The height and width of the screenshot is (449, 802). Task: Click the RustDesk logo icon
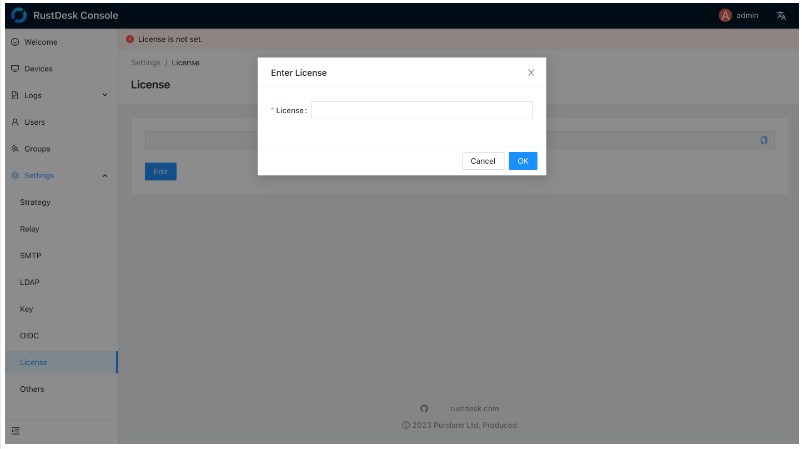pos(19,15)
